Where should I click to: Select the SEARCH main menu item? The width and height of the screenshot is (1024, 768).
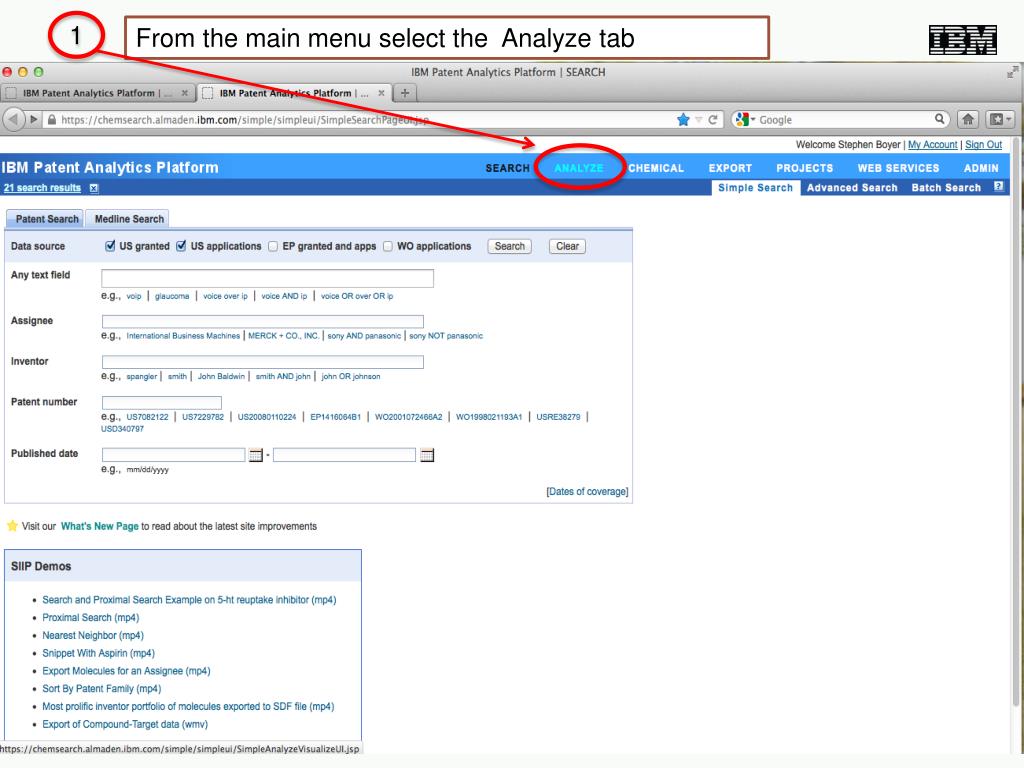507,168
